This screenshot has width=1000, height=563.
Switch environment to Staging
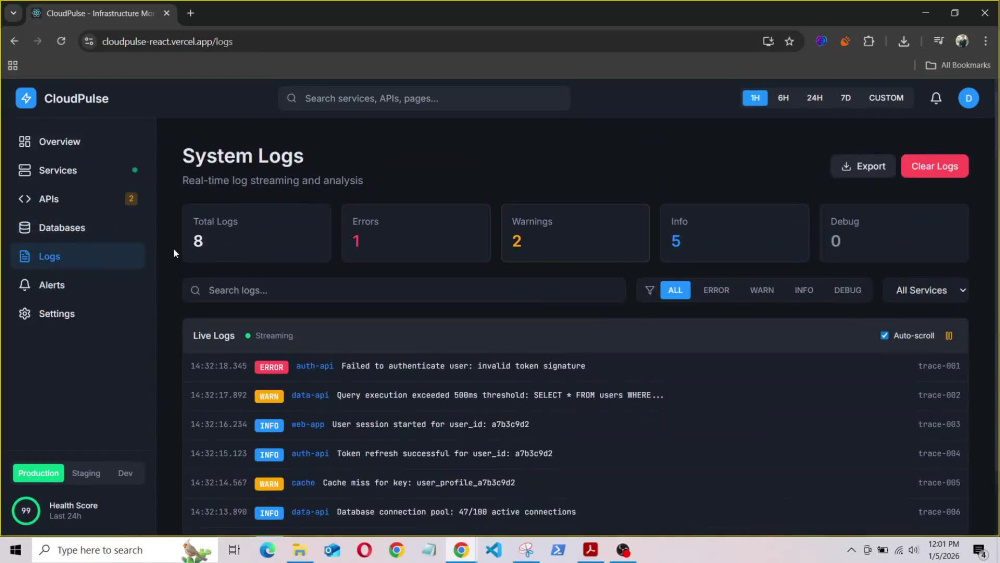pos(86,473)
